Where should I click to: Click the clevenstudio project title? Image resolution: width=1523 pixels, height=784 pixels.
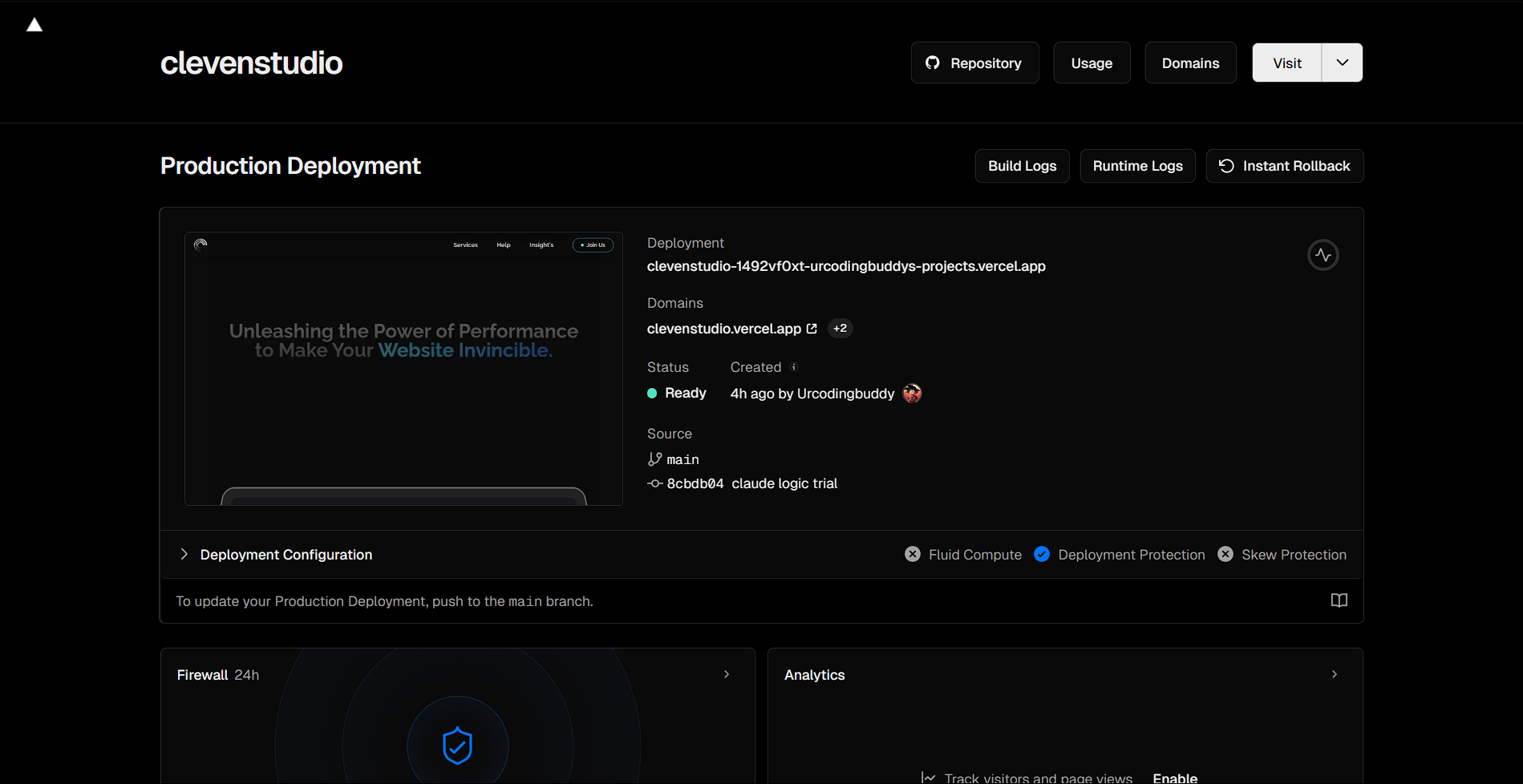(252, 63)
